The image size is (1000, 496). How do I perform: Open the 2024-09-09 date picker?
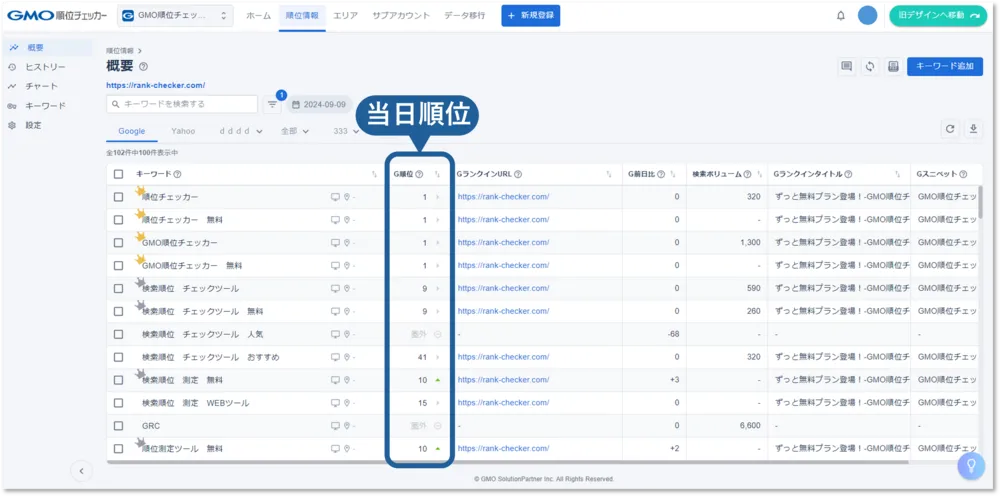coord(319,105)
